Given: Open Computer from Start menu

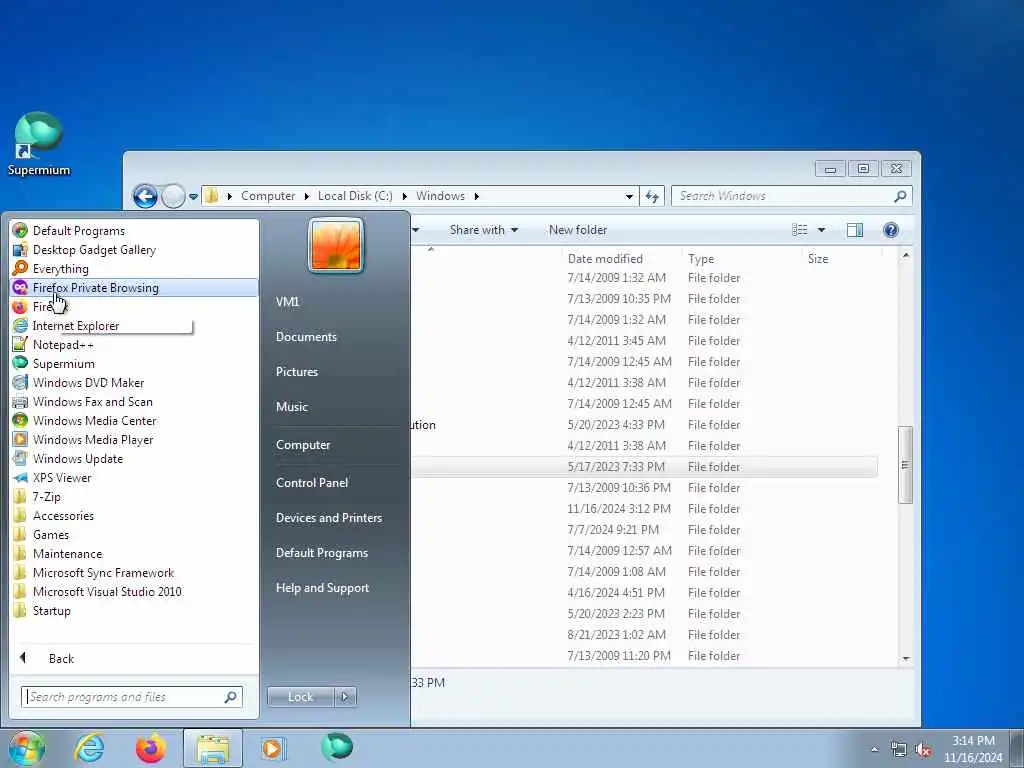Looking at the screenshot, I should [302, 444].
